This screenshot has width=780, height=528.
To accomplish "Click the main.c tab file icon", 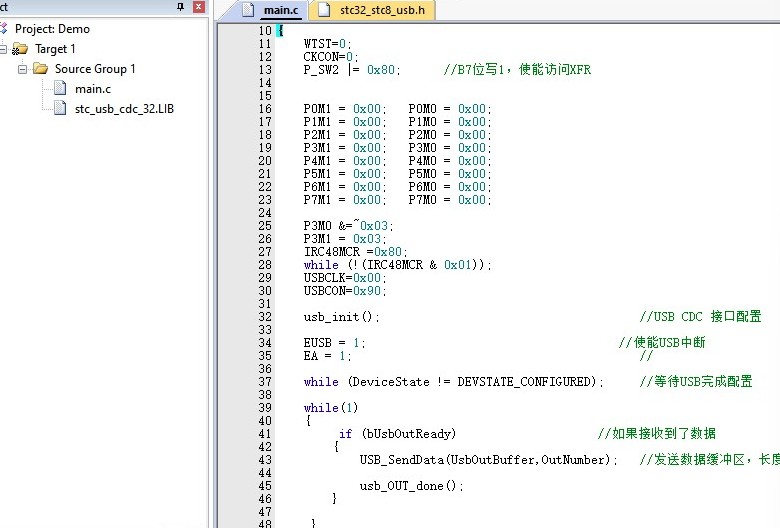I will tap(248, 10).
